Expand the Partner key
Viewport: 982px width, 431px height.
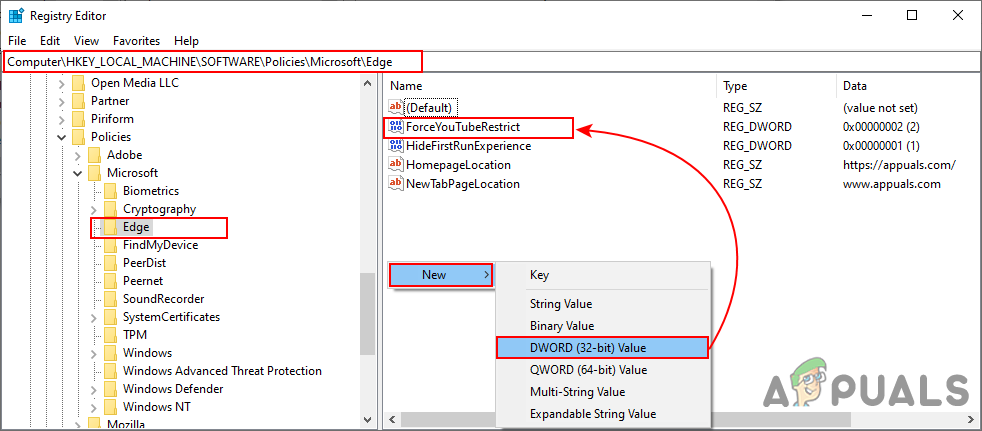pos(61,101)
